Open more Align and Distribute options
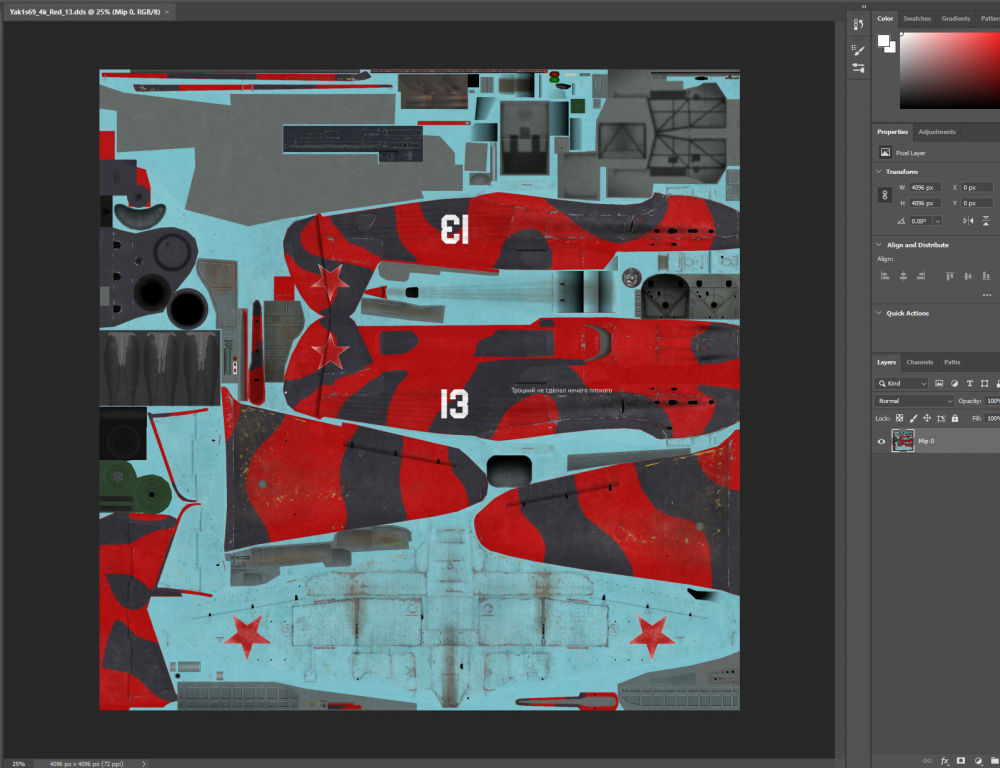The width and height of the screenshot is (1000, 768). tap(986, 293)
